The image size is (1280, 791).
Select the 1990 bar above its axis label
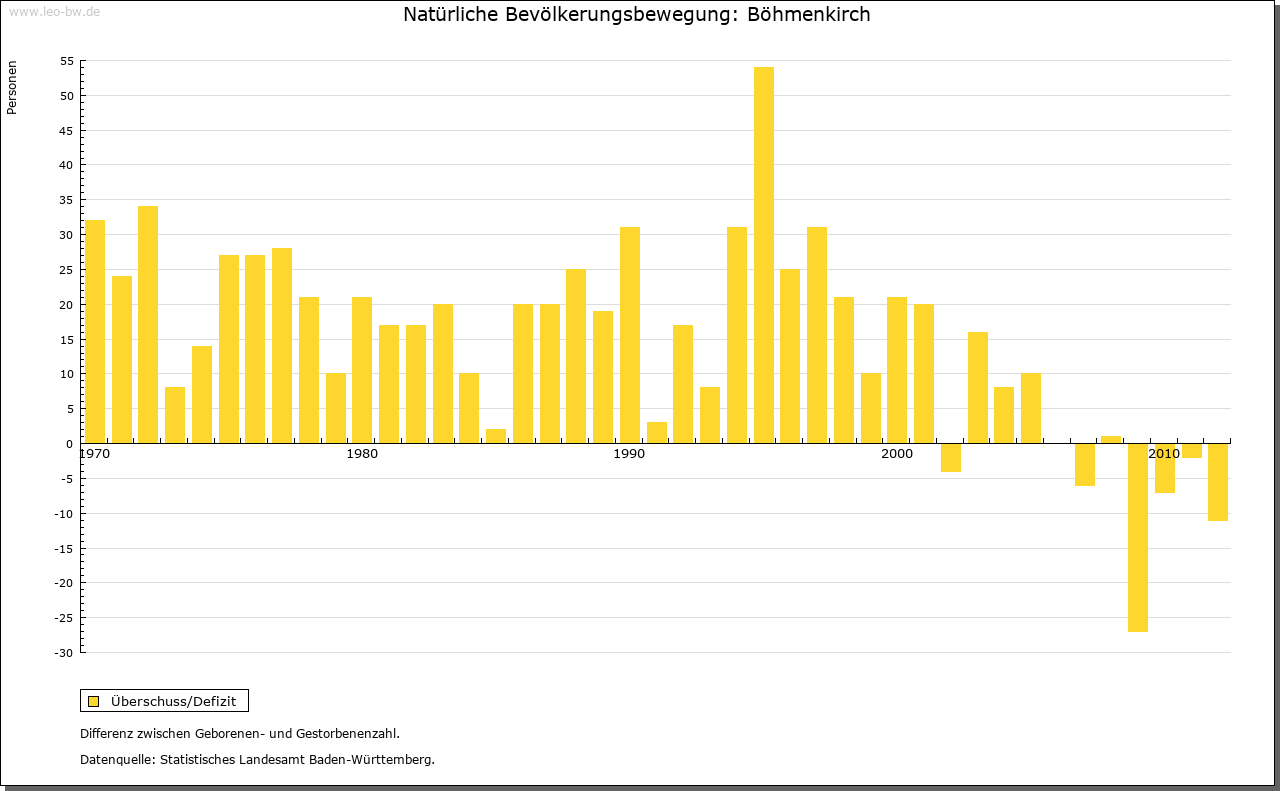[629, 335]
